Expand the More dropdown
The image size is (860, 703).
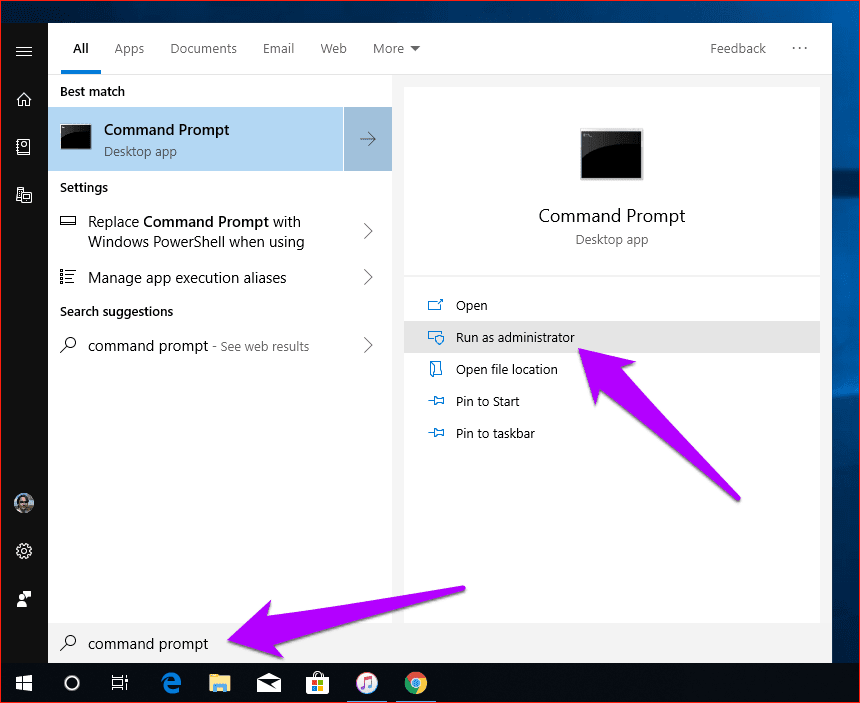[x=396, y=48]
